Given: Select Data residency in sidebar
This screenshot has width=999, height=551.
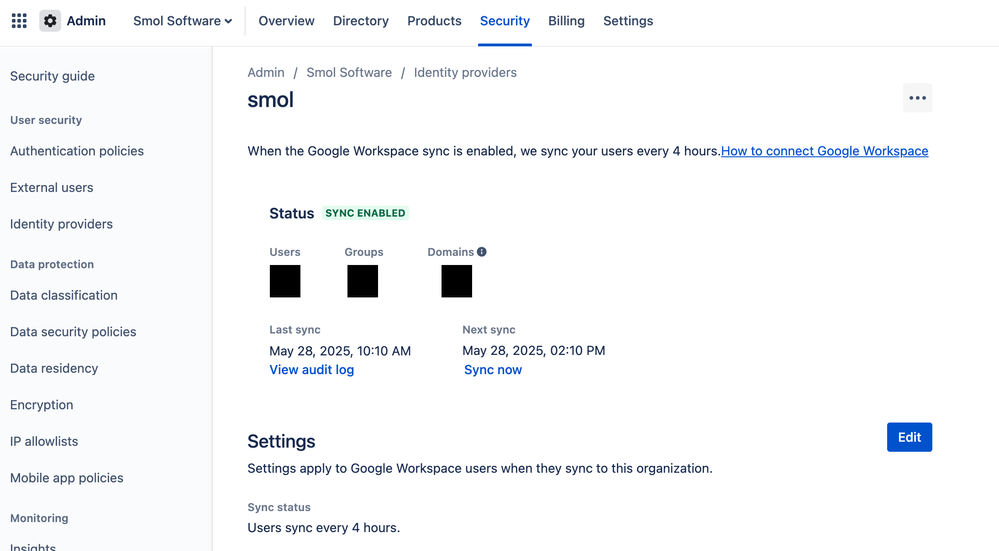Looking at the screenshot, I should coord(54,368).
